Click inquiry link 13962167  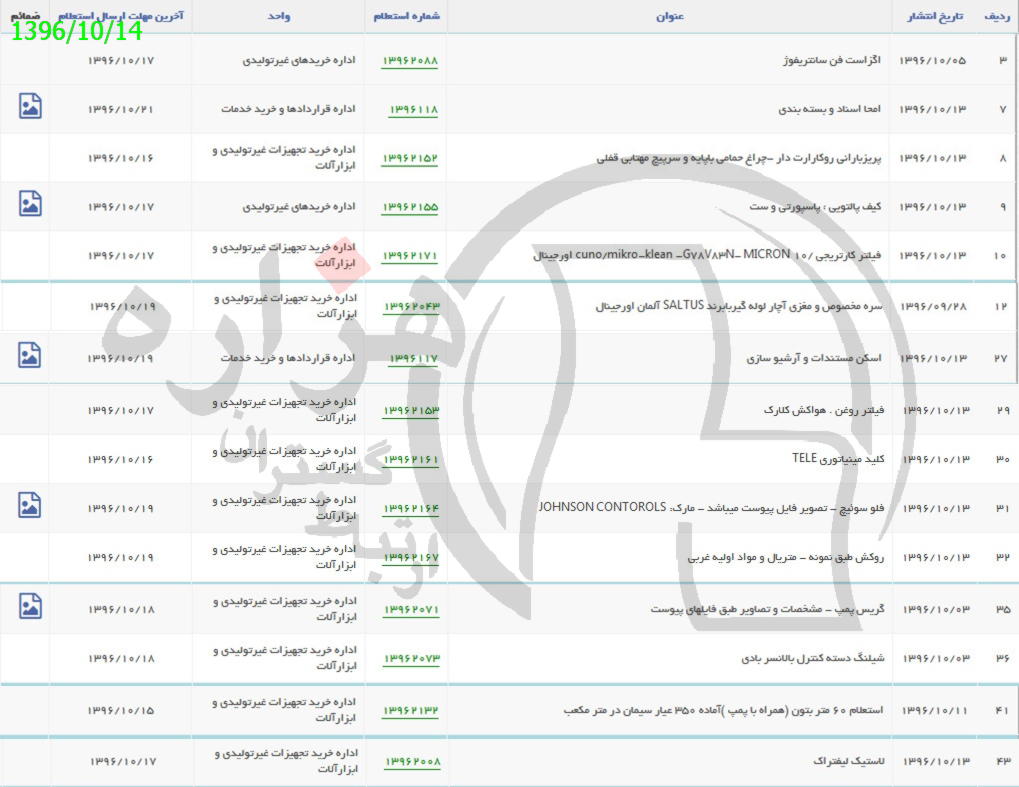410,557
